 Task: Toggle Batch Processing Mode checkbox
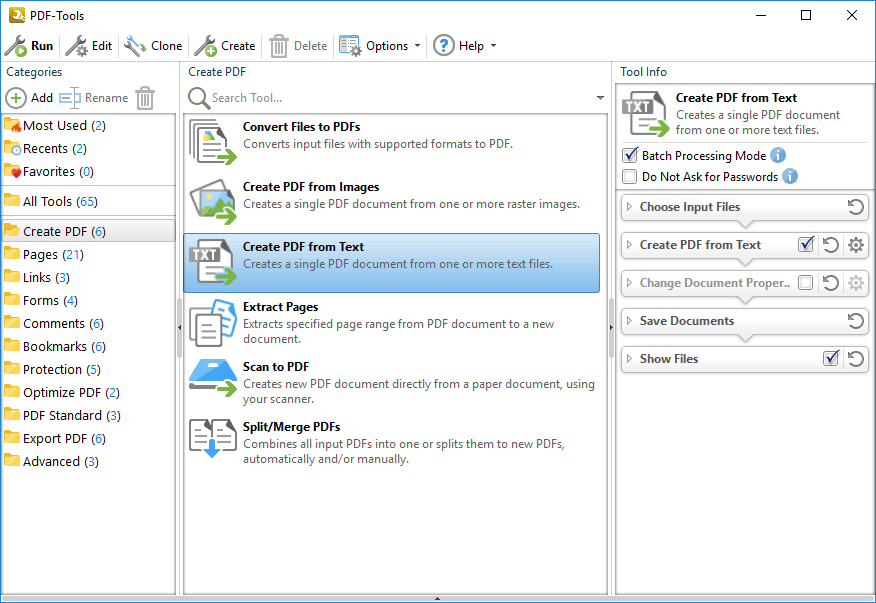tap(630, 155)
